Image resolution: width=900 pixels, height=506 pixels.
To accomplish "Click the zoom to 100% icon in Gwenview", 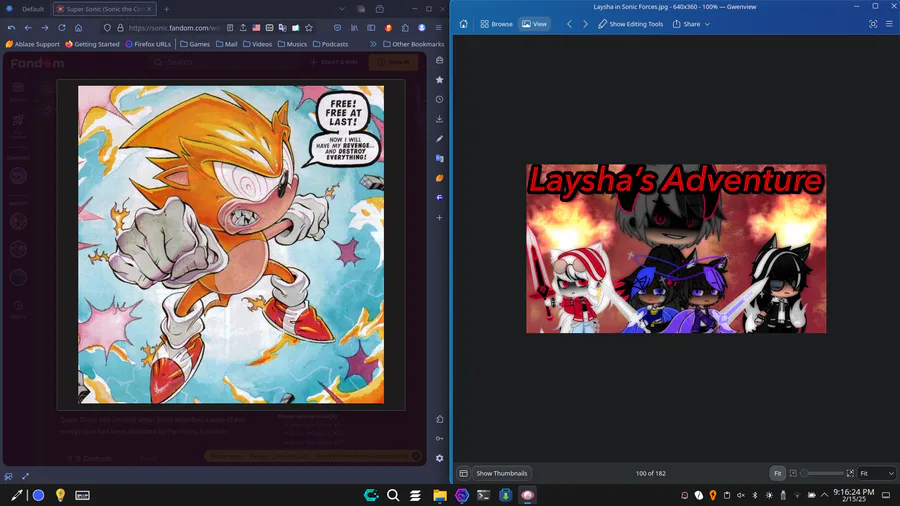I will tap(793, 473).
